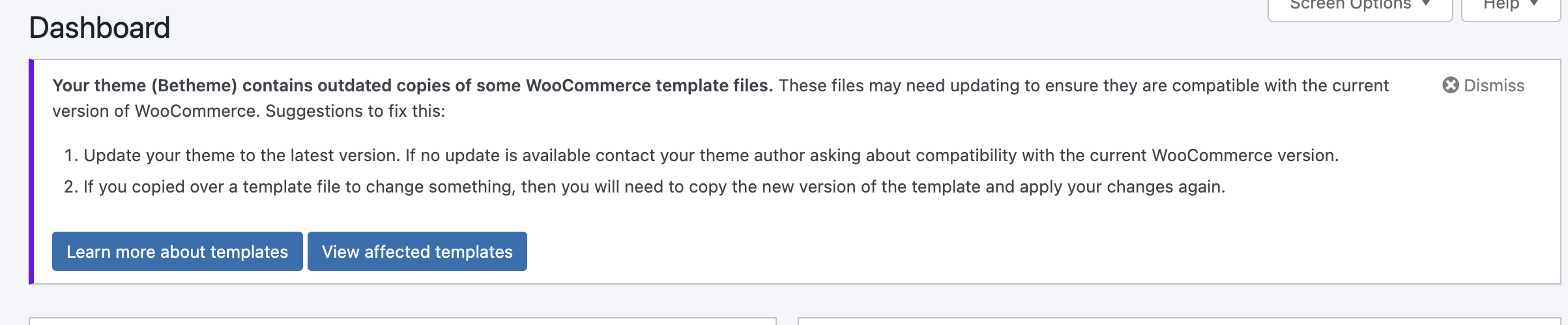Click the purple left border of notice

click(31, 172)
